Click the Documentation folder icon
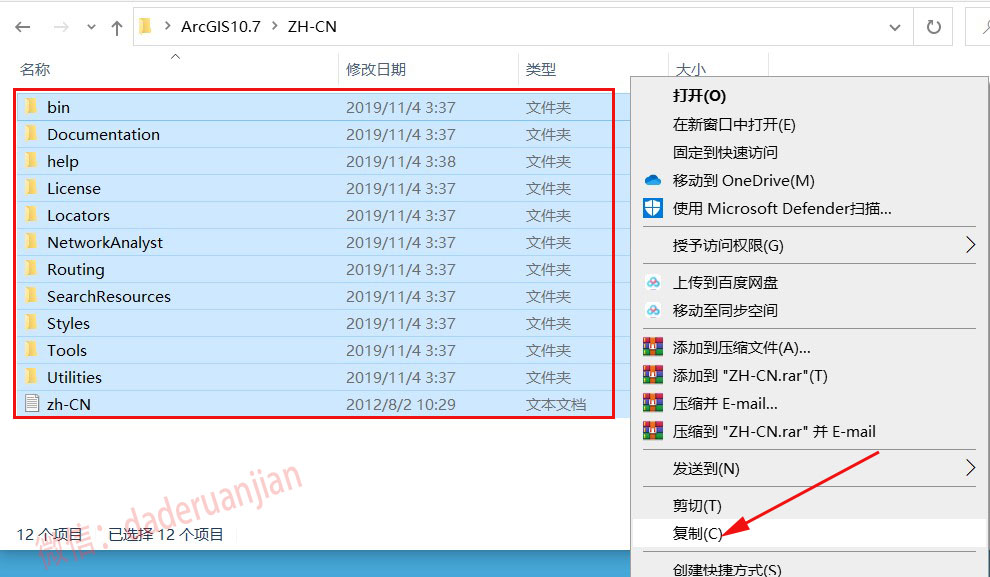This screenshot has height=577, width=990. 31,134
